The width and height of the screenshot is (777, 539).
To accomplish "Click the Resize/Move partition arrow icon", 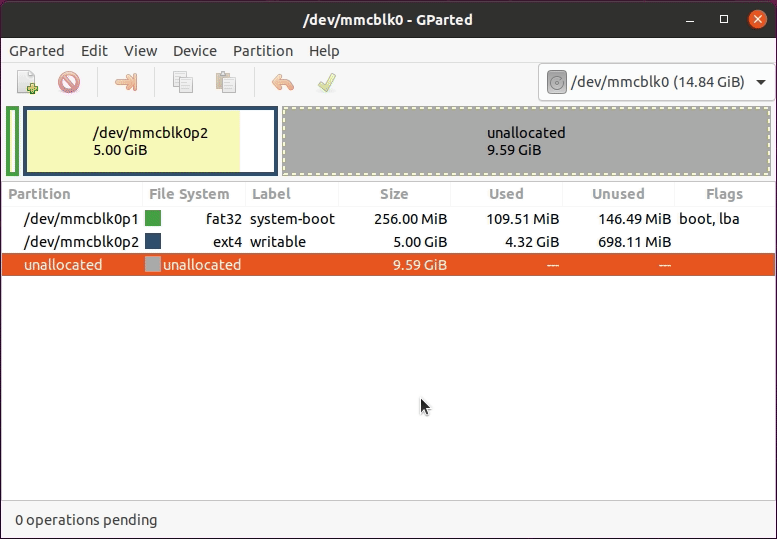I will [x=126, y=82].
